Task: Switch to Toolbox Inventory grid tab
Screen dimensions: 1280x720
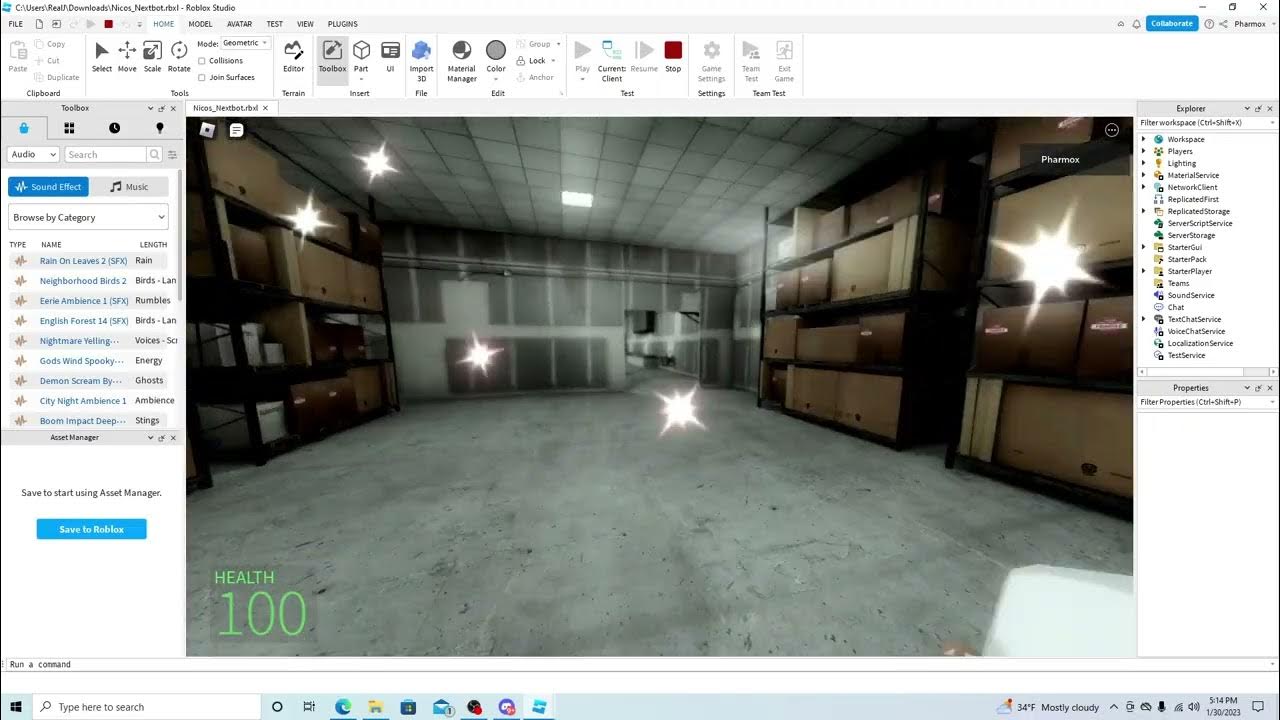Action: click(69, 128)
